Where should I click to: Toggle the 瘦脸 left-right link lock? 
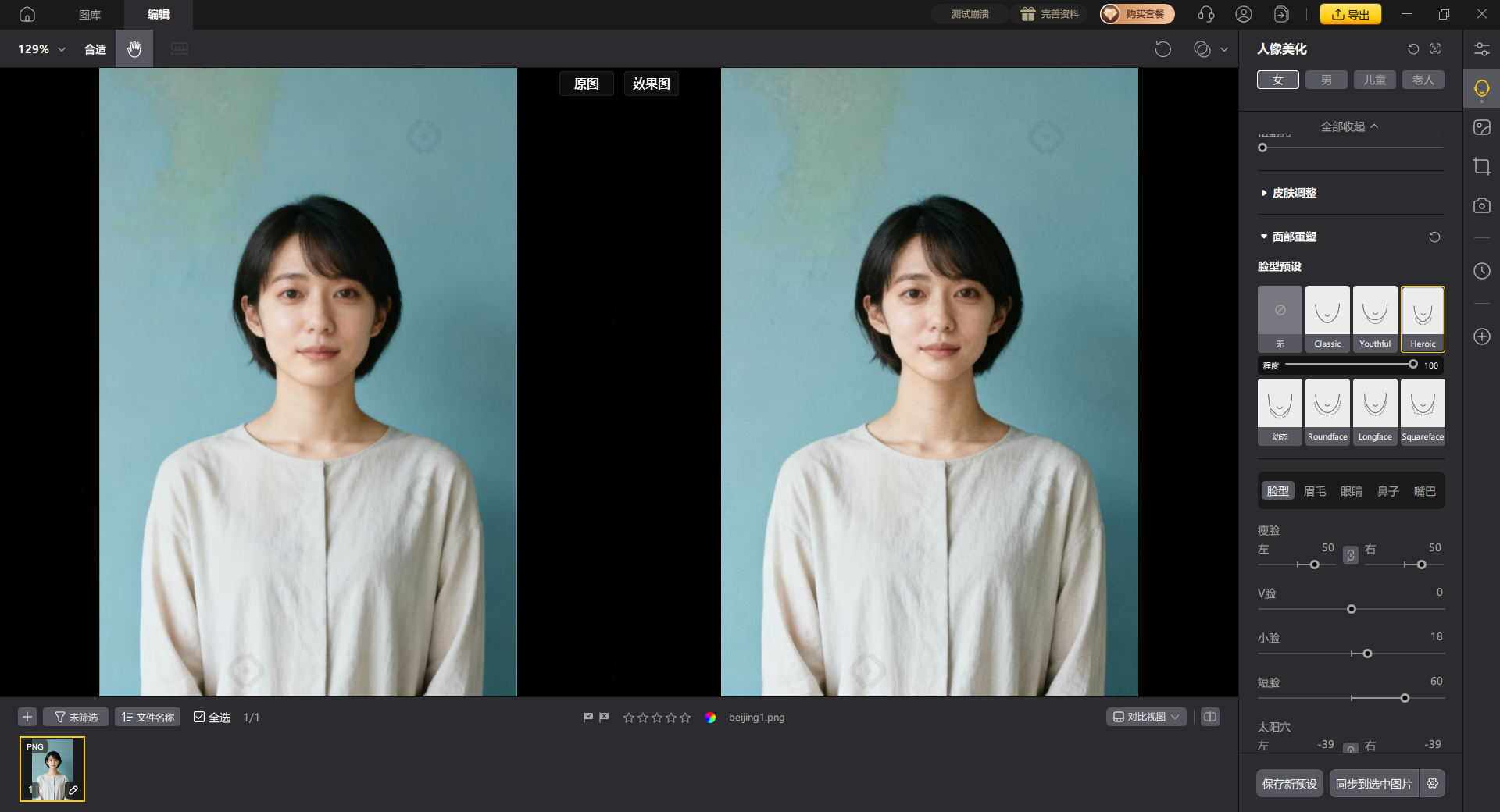pos(1350,555)
